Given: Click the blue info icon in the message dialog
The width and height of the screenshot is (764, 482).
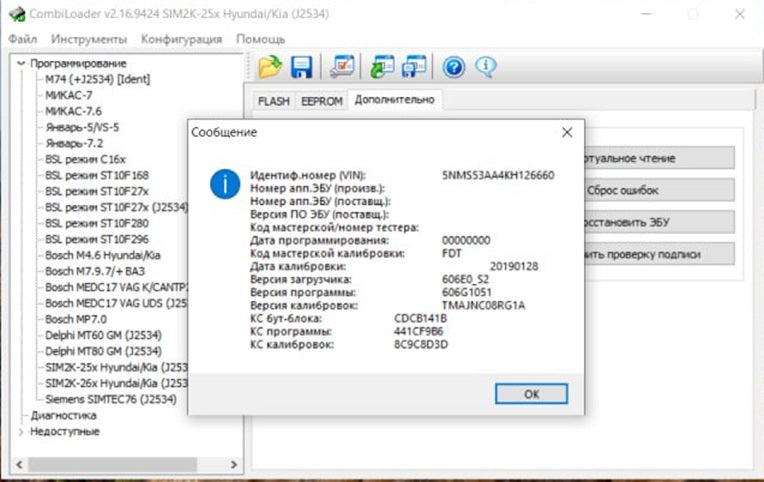Looking at the screenshot, I should point(225,184).
